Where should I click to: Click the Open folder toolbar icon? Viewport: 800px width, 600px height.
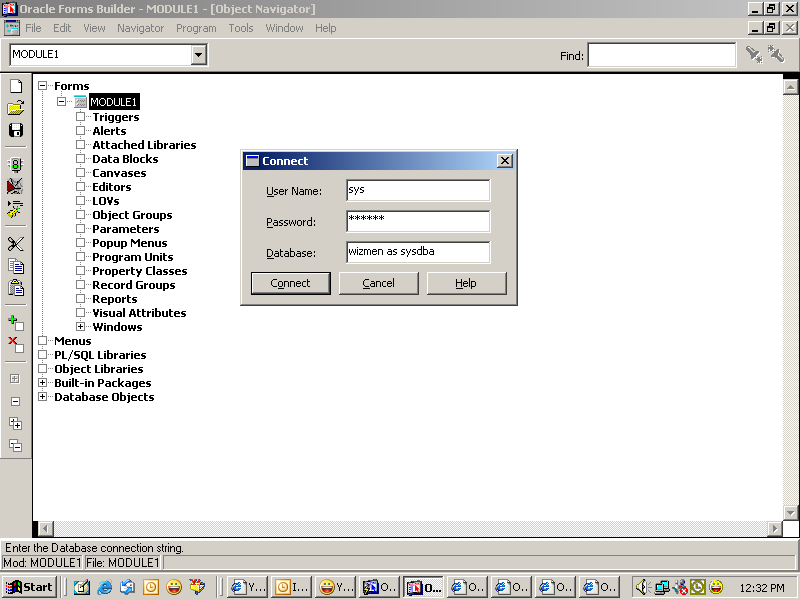16,108
